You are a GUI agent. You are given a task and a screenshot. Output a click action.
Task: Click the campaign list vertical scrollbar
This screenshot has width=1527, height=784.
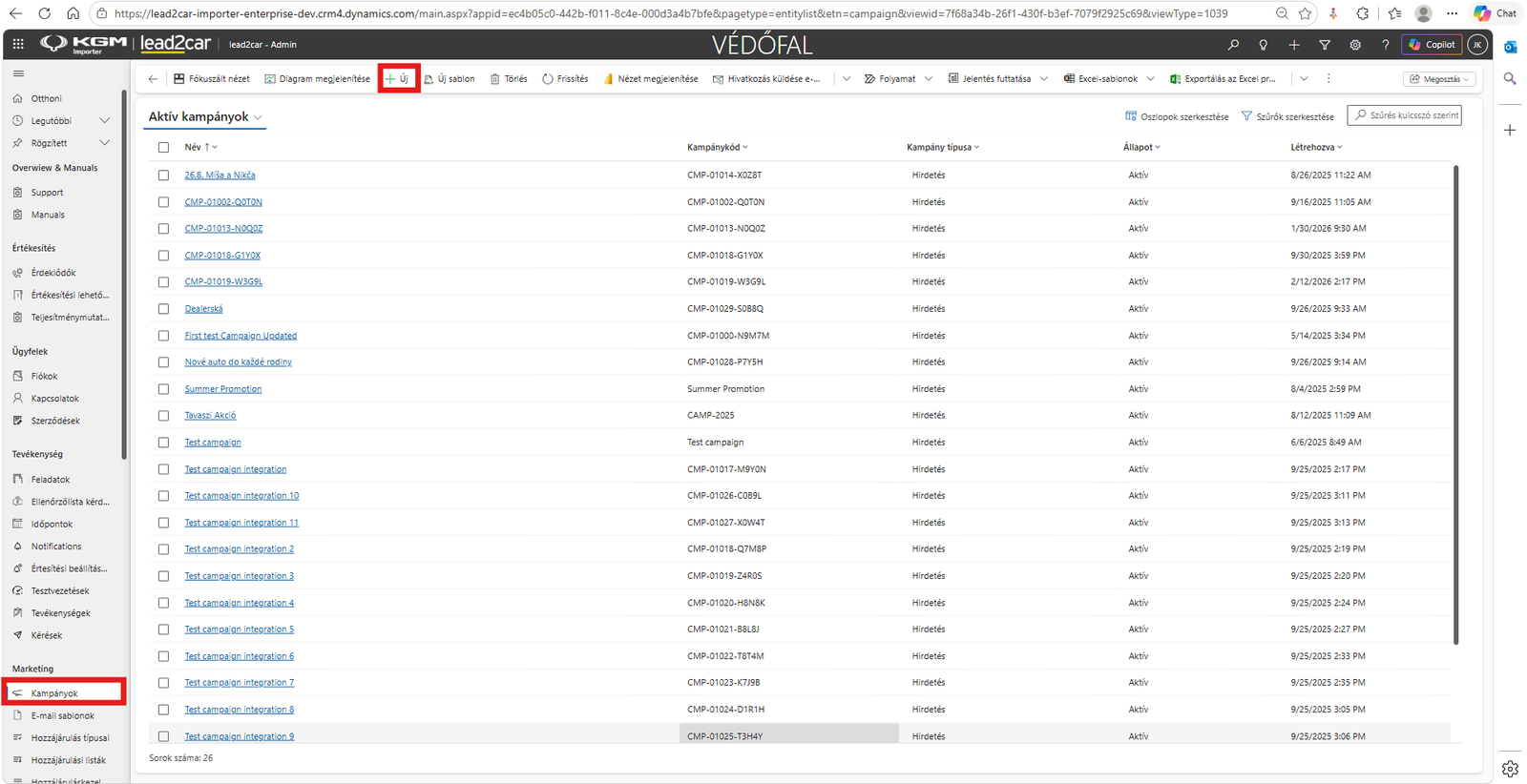point(1456,405)
